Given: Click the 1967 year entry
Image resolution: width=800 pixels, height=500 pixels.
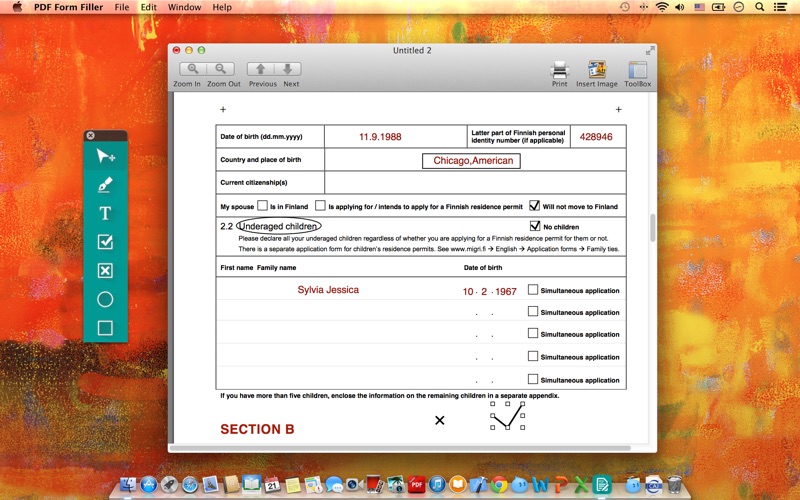Looking at the screenshot, I should (x=506, y=291).
